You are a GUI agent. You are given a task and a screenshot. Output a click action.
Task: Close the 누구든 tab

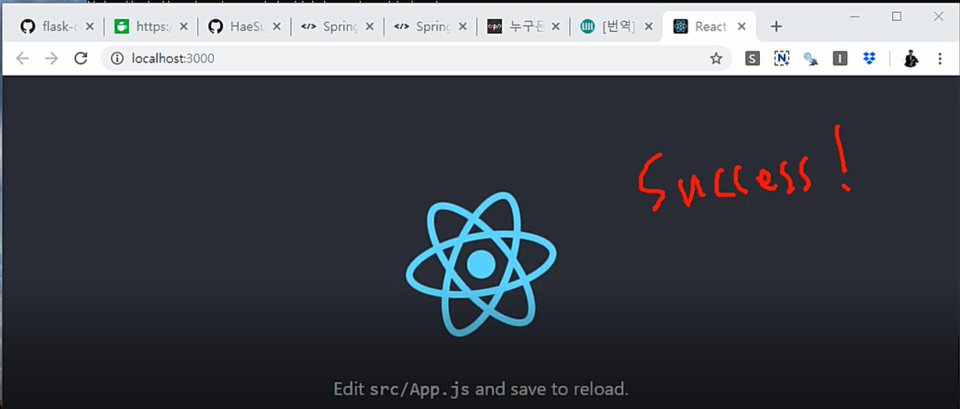tap(555, 27)
